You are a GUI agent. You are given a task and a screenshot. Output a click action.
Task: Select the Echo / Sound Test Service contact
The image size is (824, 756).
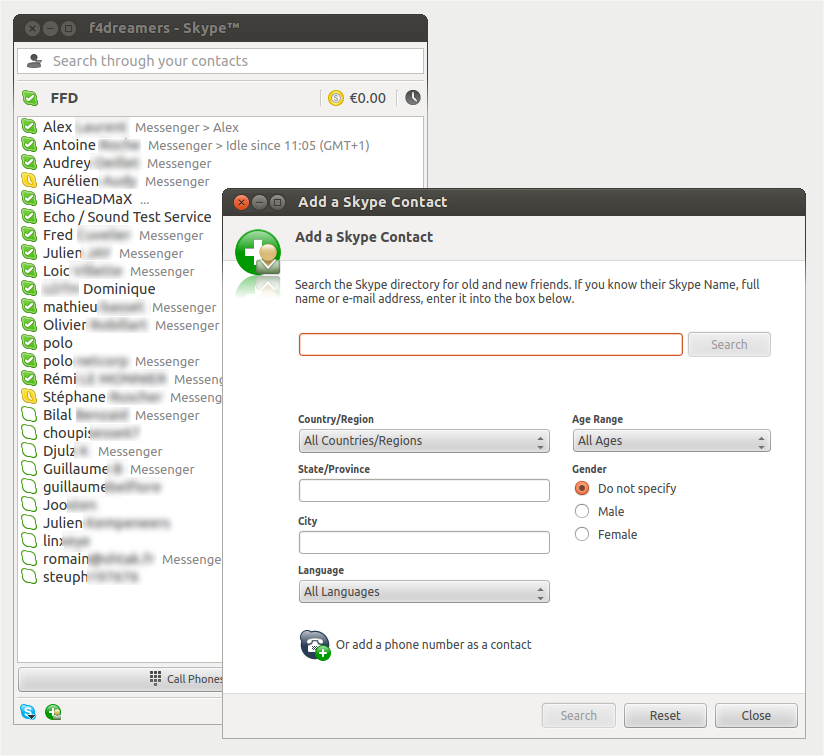[x=121, y=217]
